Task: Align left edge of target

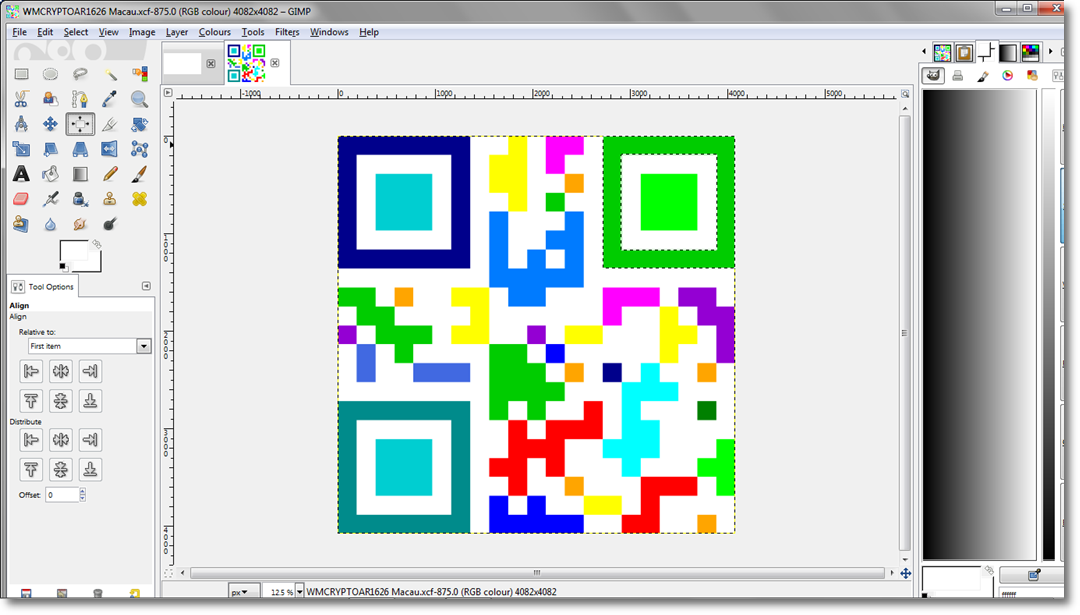Action: [31, 371]
